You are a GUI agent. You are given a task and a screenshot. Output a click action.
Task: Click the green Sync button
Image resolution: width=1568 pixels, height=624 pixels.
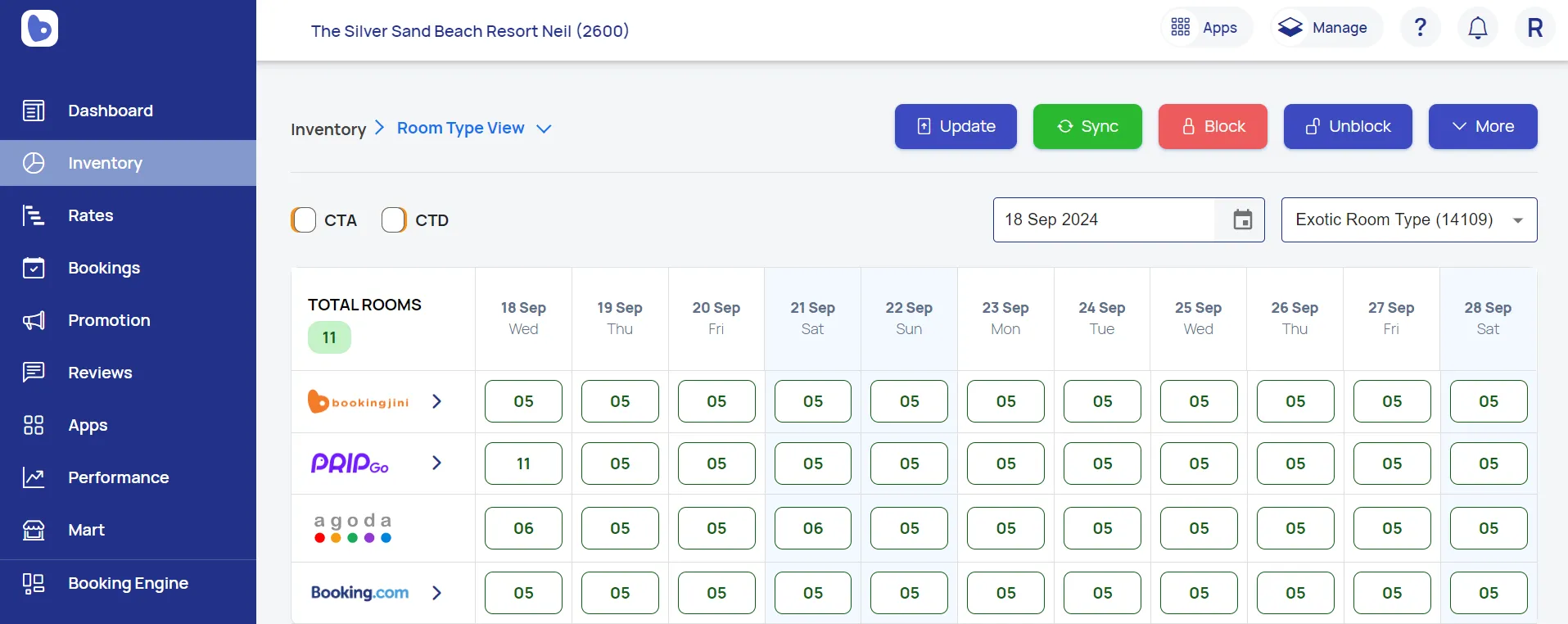1087,127
